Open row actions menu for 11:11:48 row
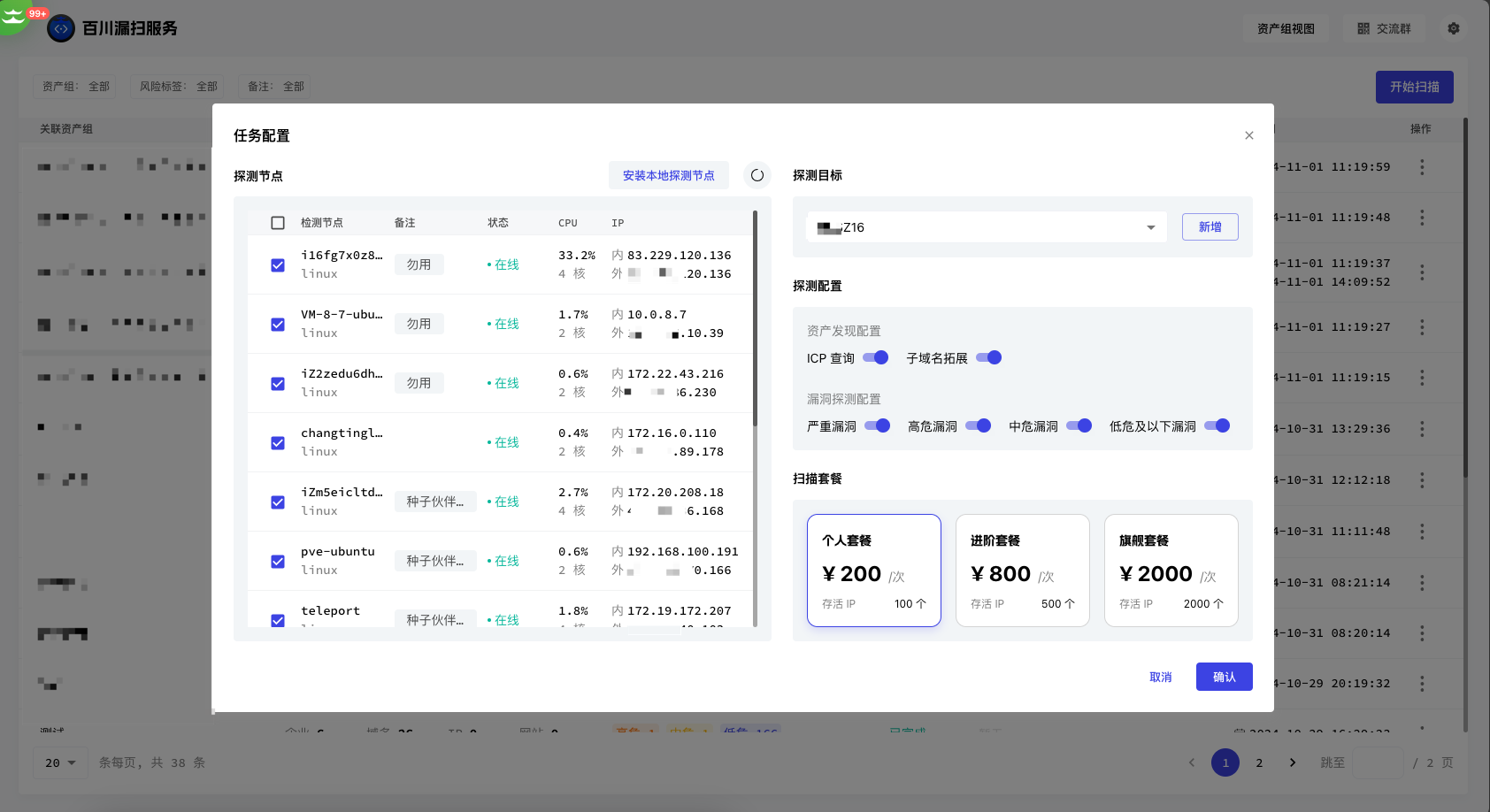 1422,531
